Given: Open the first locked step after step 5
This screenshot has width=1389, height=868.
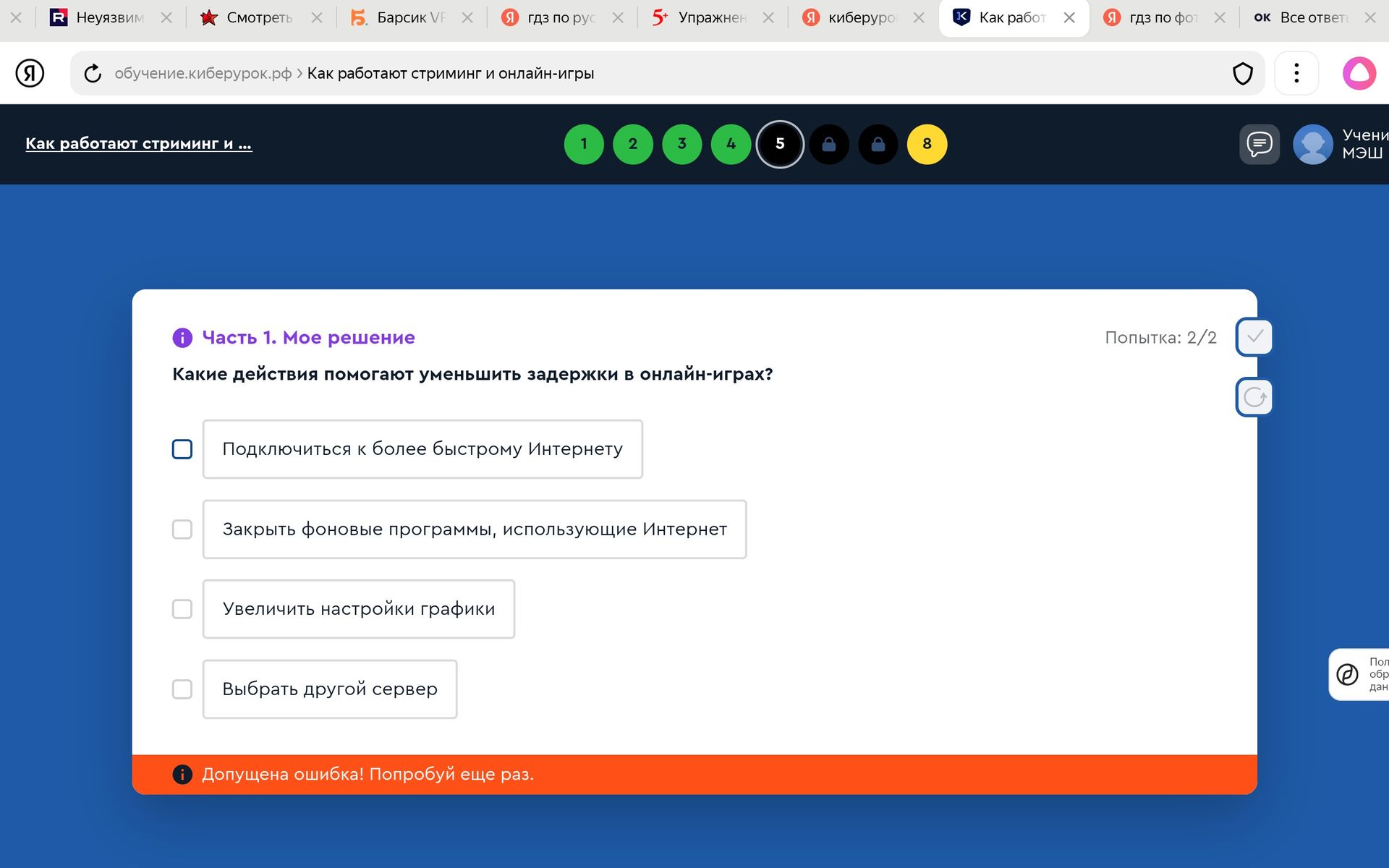Looking at the screenshot, I should (829, 144).
